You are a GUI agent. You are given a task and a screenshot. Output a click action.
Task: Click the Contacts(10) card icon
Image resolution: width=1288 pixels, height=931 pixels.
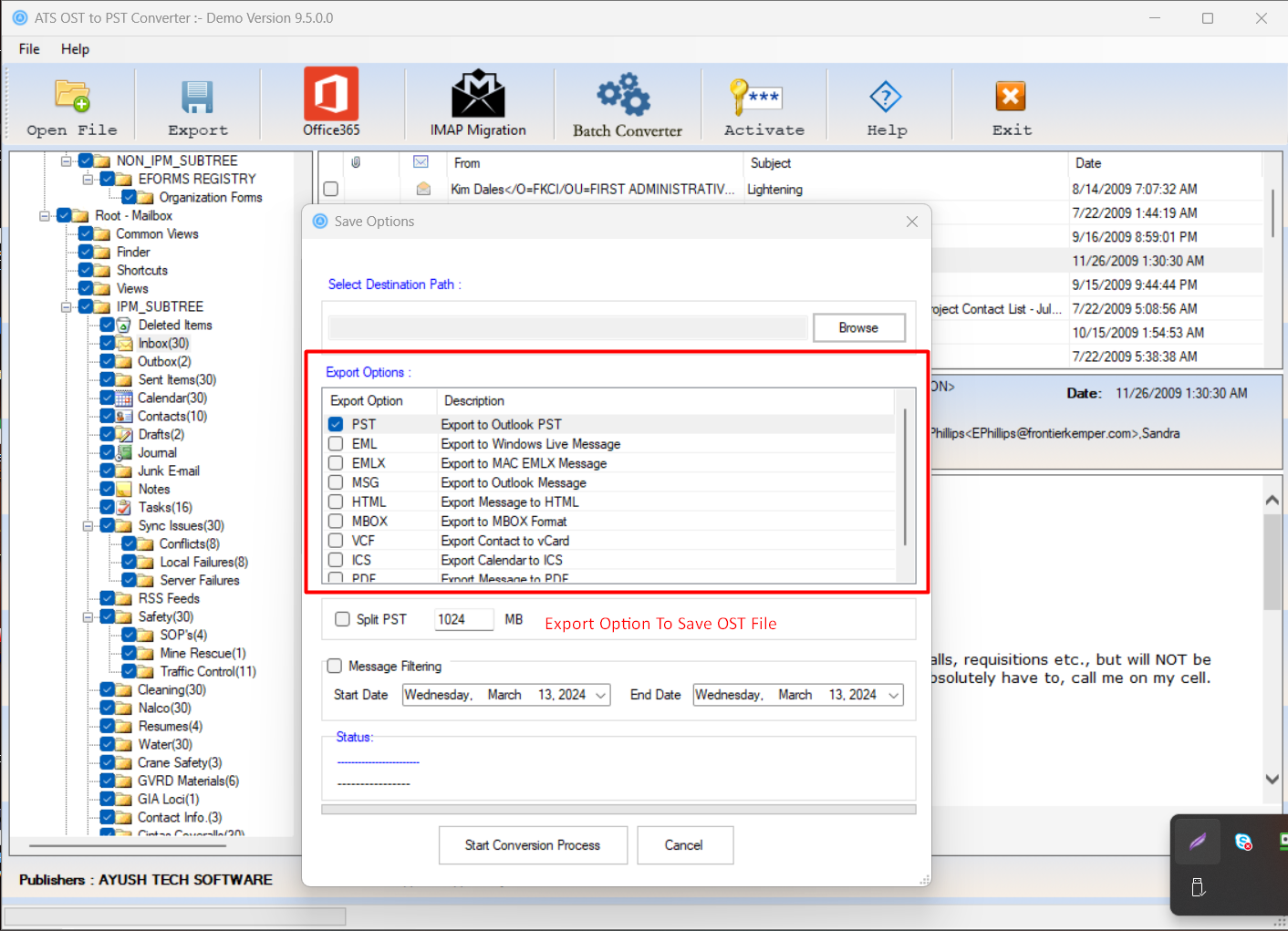point(124,417)
